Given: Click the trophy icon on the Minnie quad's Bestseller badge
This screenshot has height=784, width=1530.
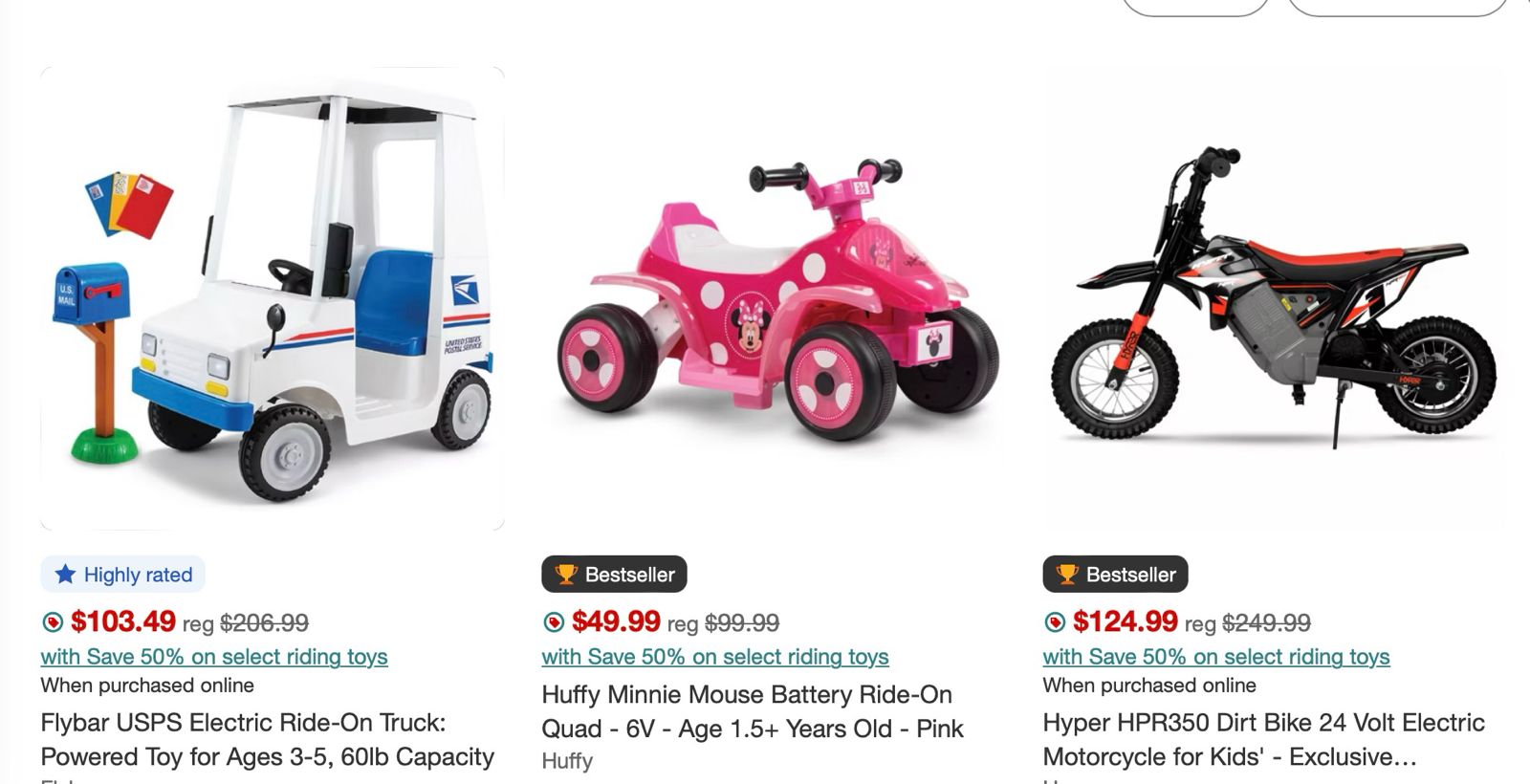Looking at the screenshot, I should [x=567, y=575].
